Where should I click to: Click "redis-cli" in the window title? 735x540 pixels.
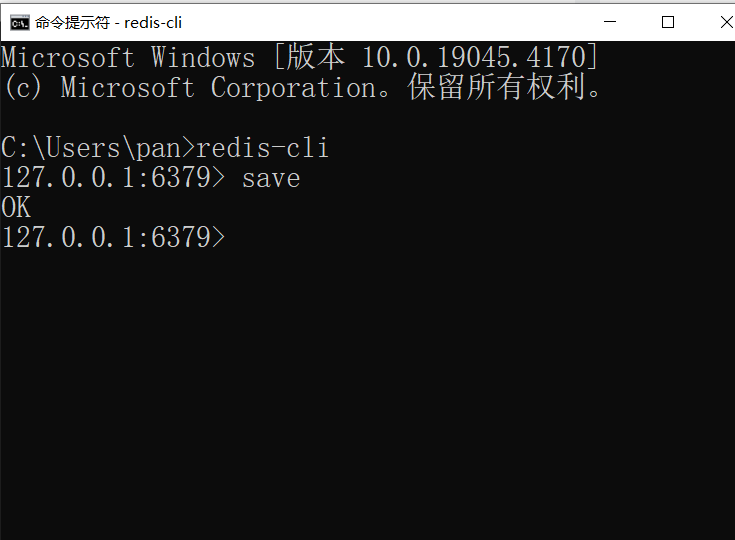click(x=153, y=22)
